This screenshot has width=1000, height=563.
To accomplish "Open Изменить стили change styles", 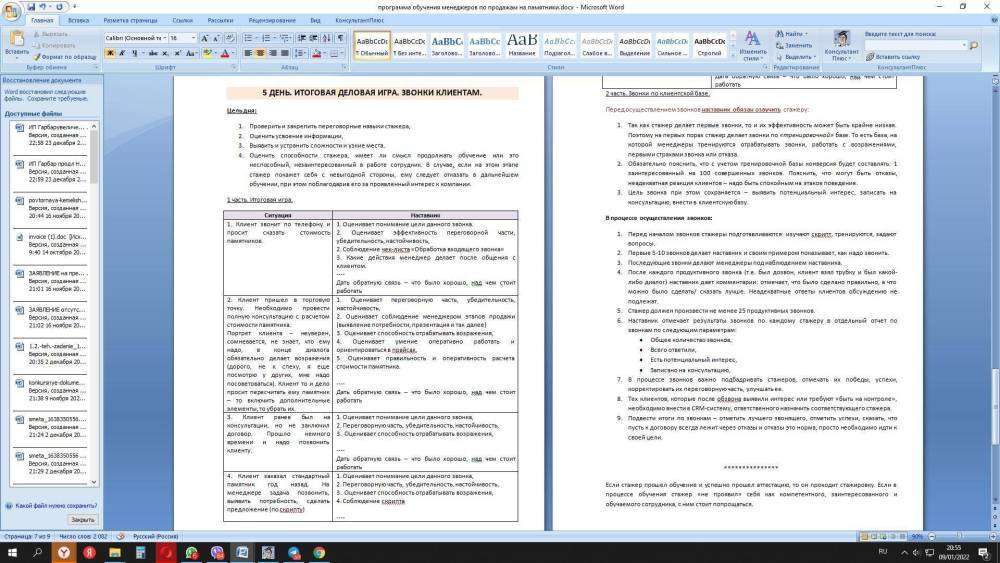I will point(753,46).
